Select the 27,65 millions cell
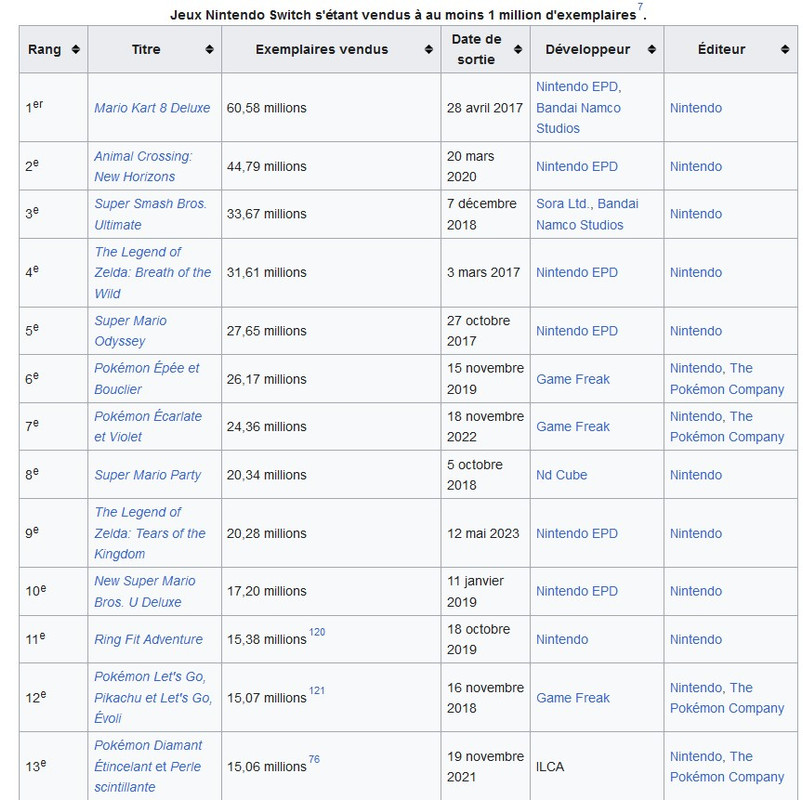Screen dimensions: 803x800 pyautogui.click(x=331, y=331)
